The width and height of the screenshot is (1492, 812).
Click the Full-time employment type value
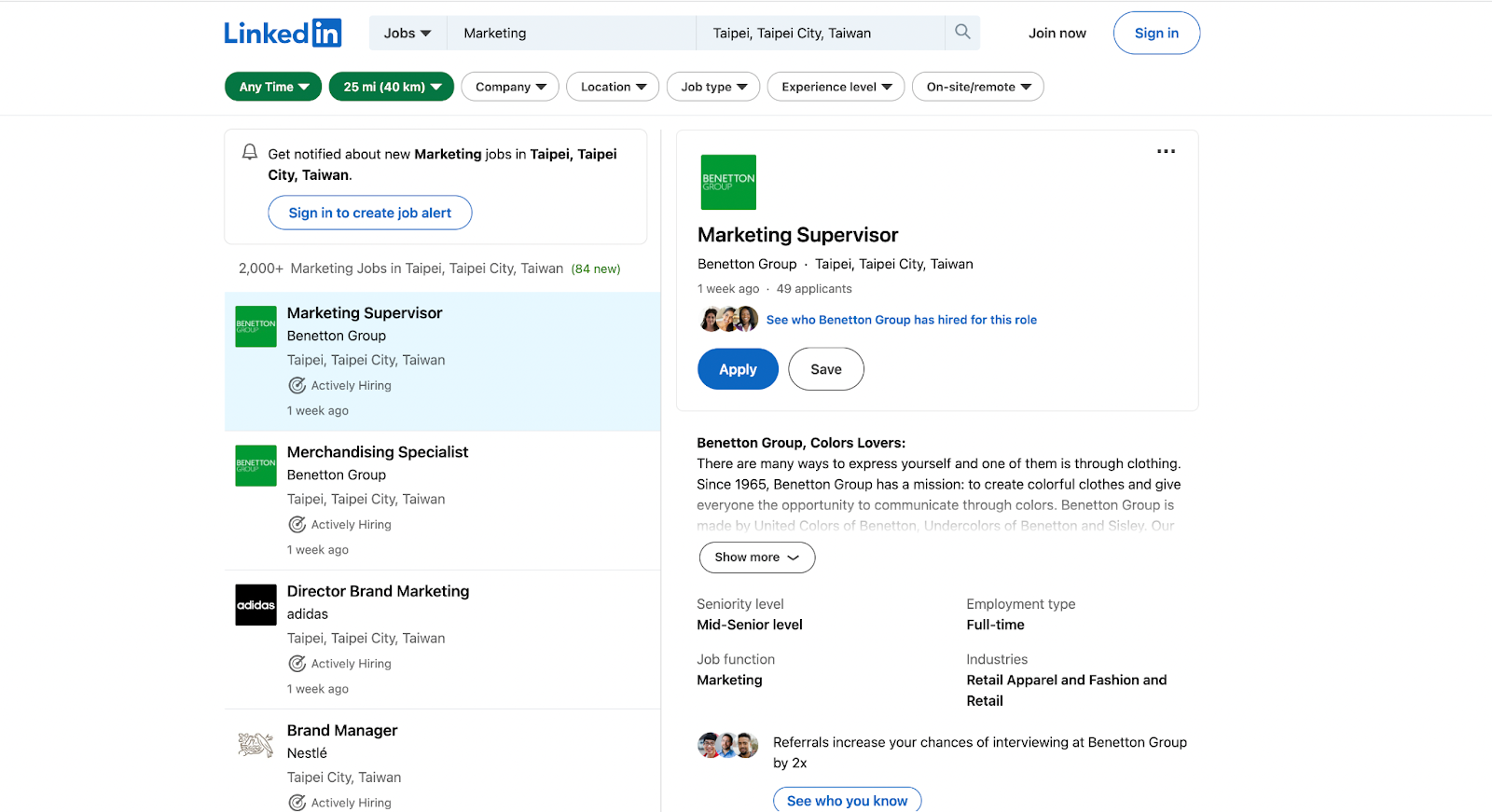pos(995,625)
